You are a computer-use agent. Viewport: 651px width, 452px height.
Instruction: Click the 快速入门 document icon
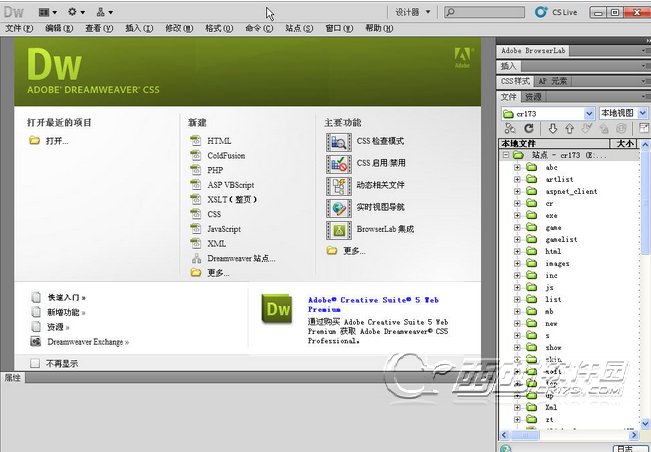(36, 297)
